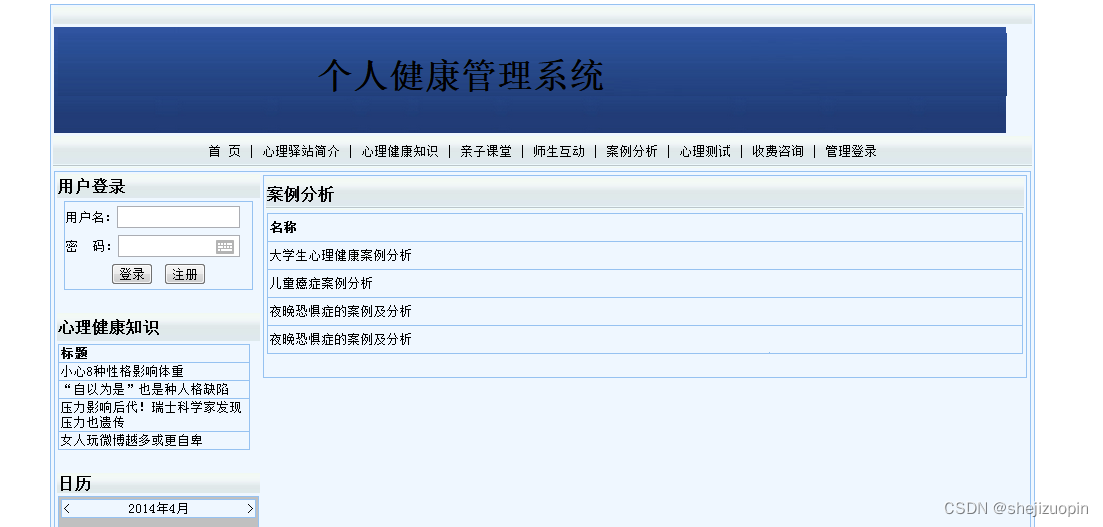Image resolution: width=1103 pixels, height=527 pixels.
Task: Click the 标题 column header in sidebar
Action: point(74,353)
